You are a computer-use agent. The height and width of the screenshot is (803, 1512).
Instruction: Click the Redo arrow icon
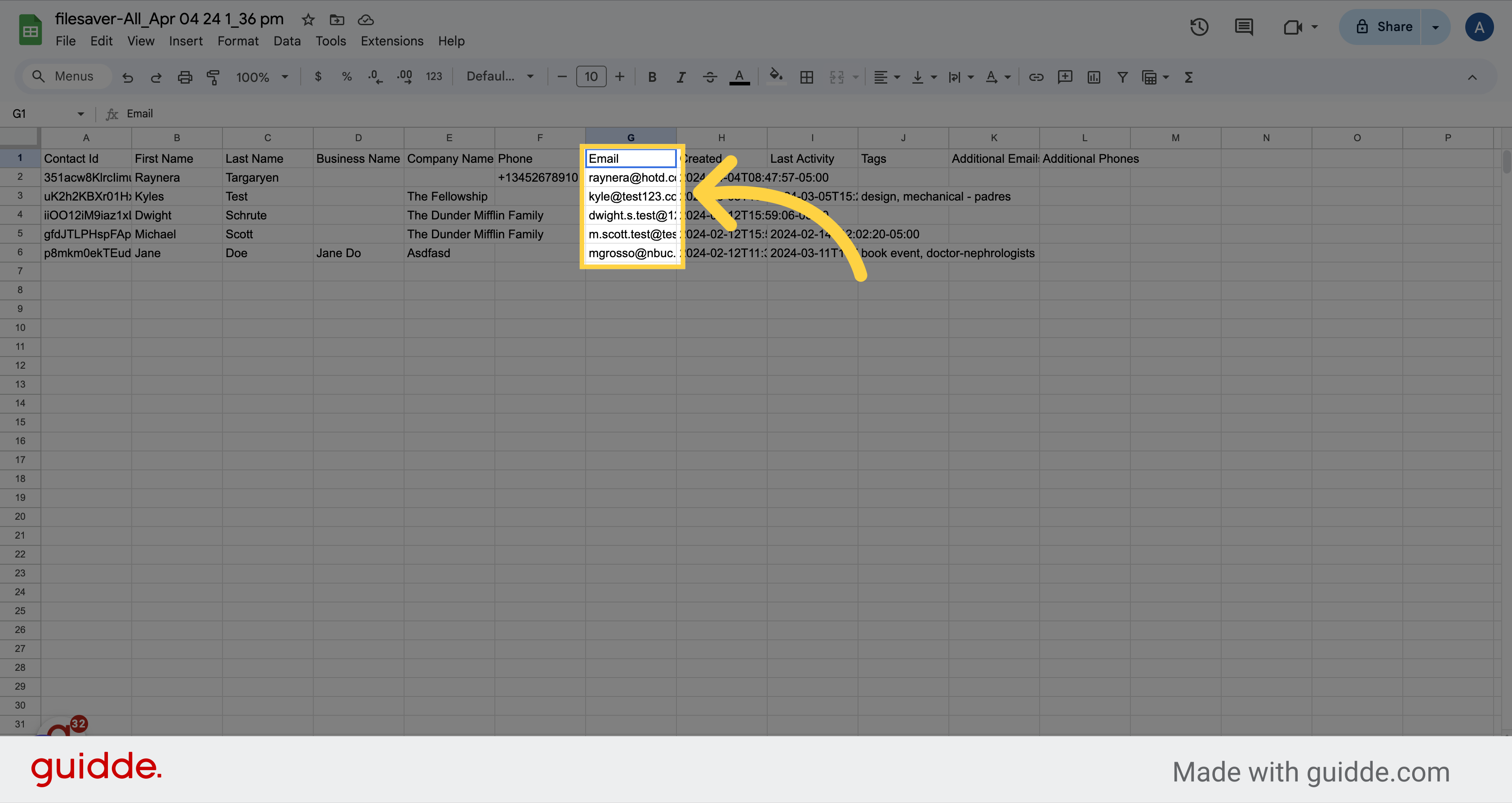[156, 77]
